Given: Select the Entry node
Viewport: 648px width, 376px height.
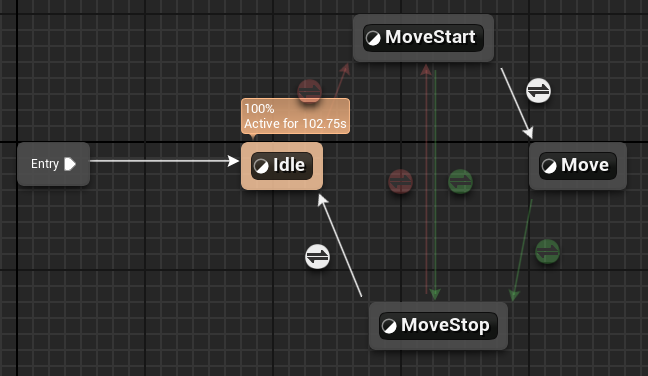Looking at the screenshot, I should point(53,164).
